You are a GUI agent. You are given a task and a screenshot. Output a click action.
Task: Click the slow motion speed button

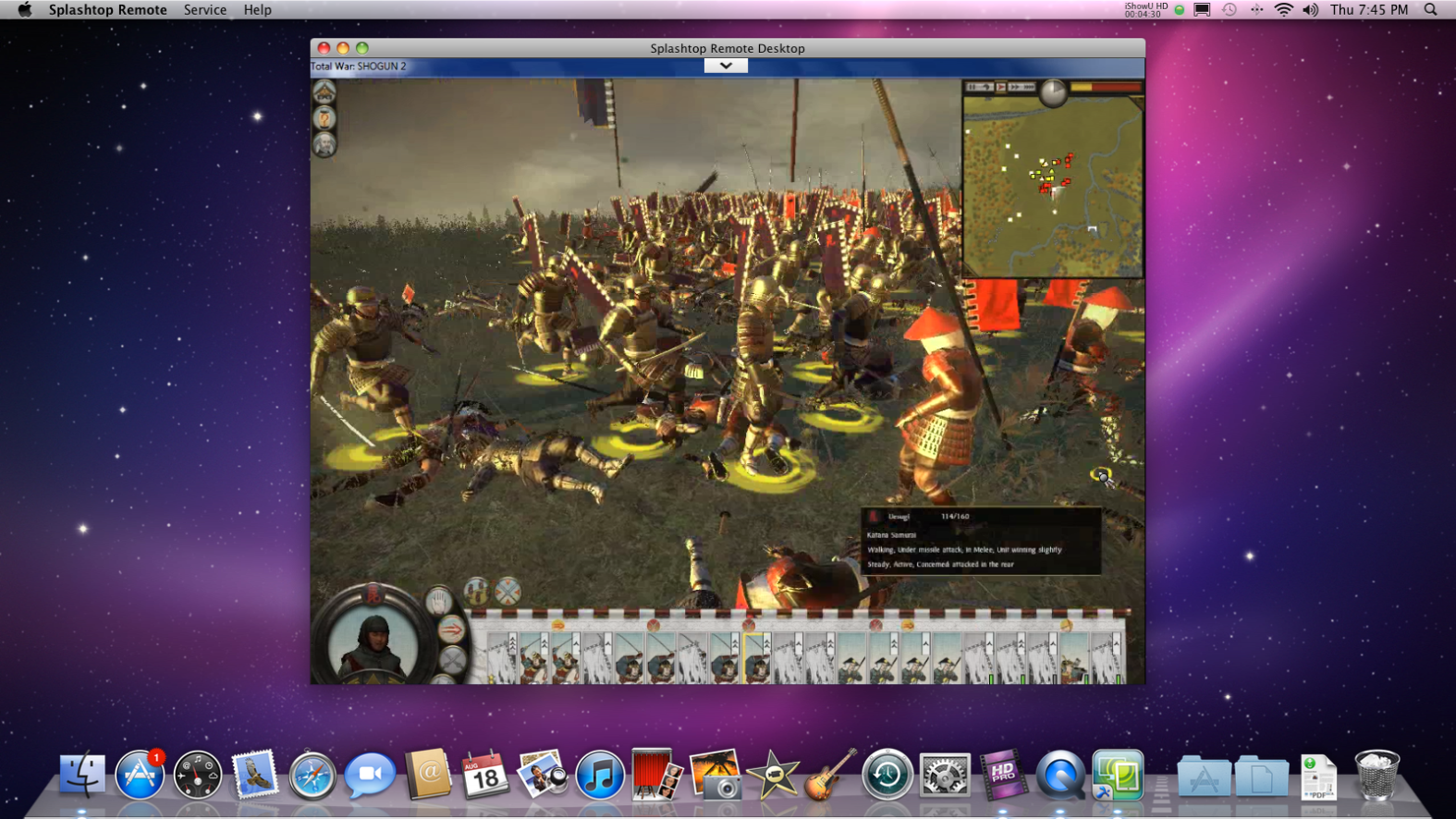click(x=986, y=87)
